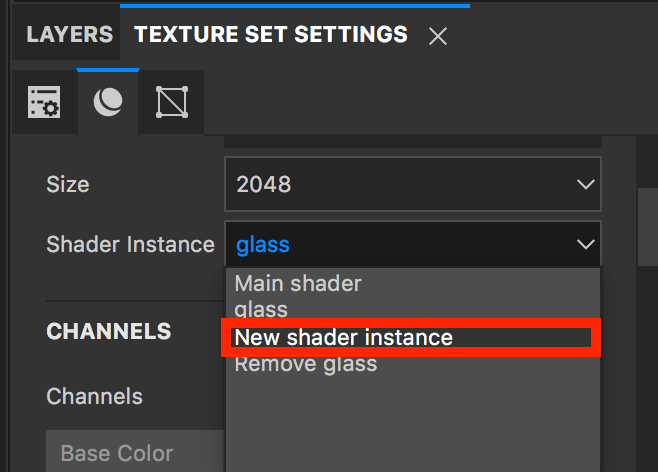Open the Size 2048 dropdown
The image size is (658, 472).
click(x=413, y=184)
